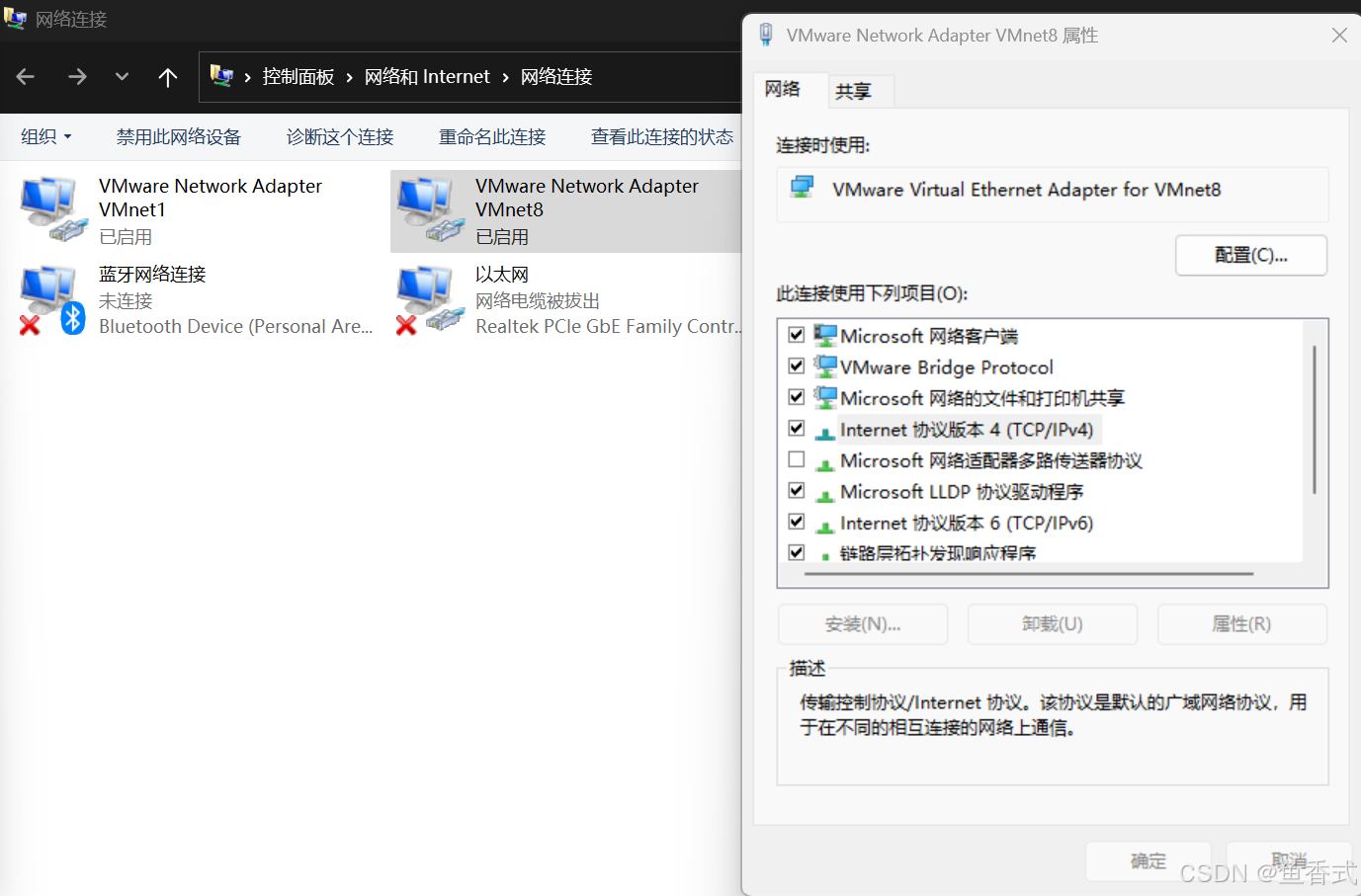Click vertical scrollbar of items list
This screenshot has width=1361, height=896.
(1315, 420)
